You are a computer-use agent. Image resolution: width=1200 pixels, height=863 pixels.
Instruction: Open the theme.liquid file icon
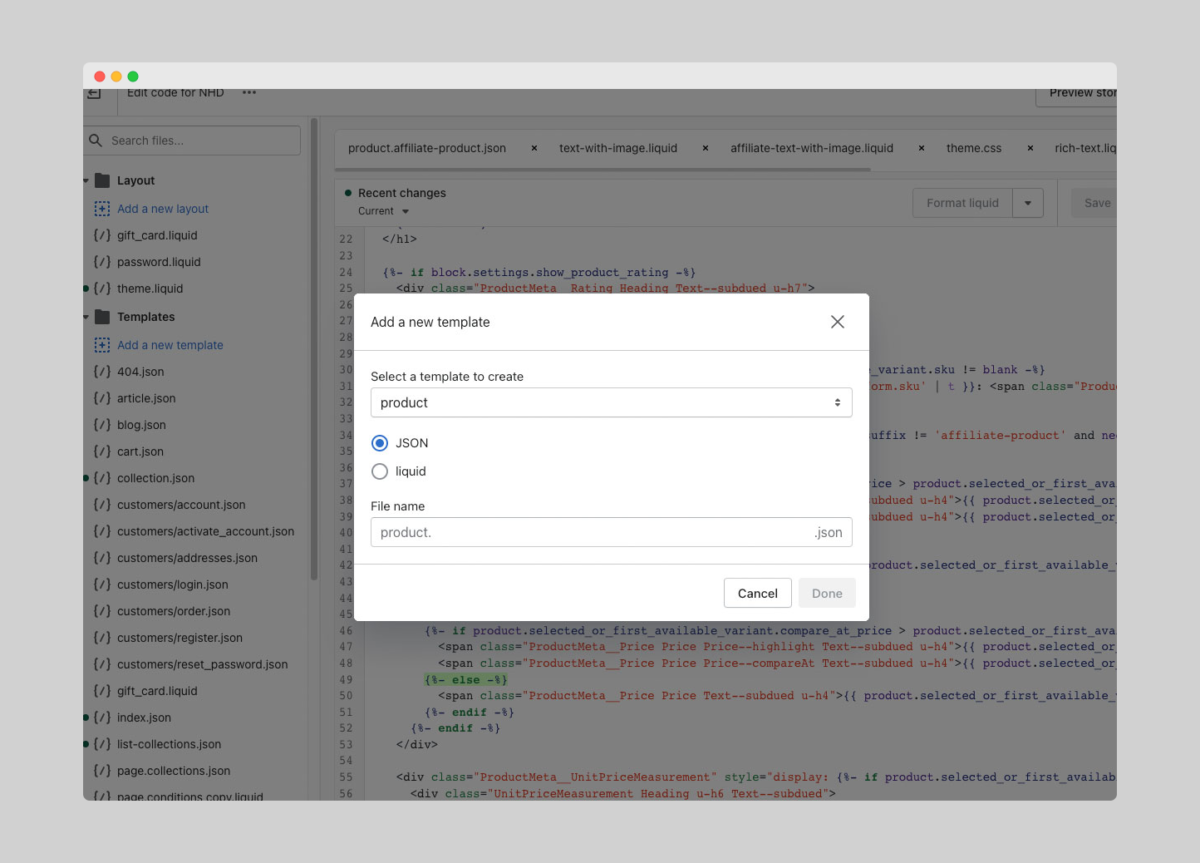click(x=102, y=289)
